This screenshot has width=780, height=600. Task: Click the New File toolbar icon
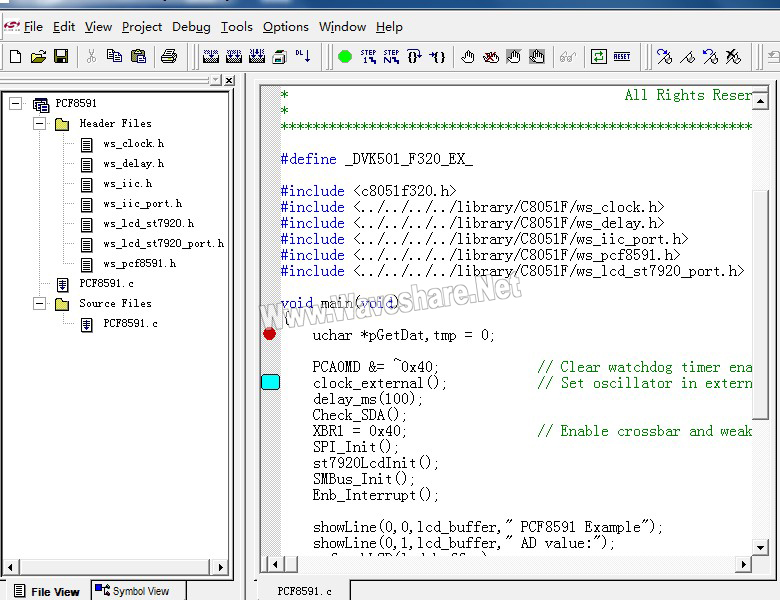(15, 57)
